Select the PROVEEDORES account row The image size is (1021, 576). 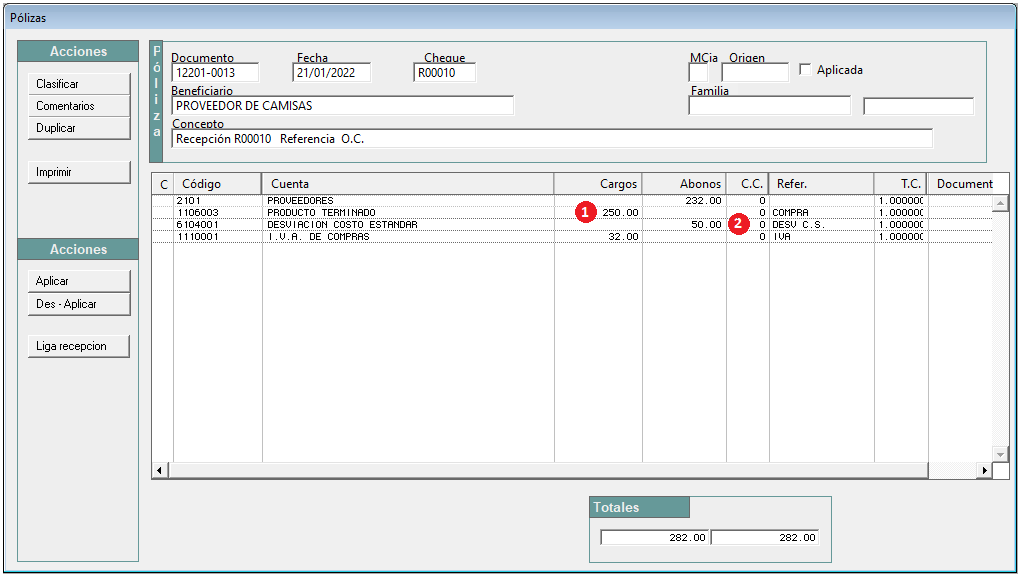(572, 200)
